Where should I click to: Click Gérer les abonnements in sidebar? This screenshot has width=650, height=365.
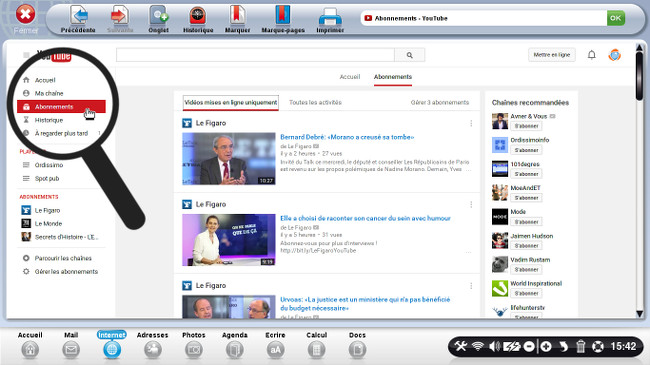coord(66,271)
